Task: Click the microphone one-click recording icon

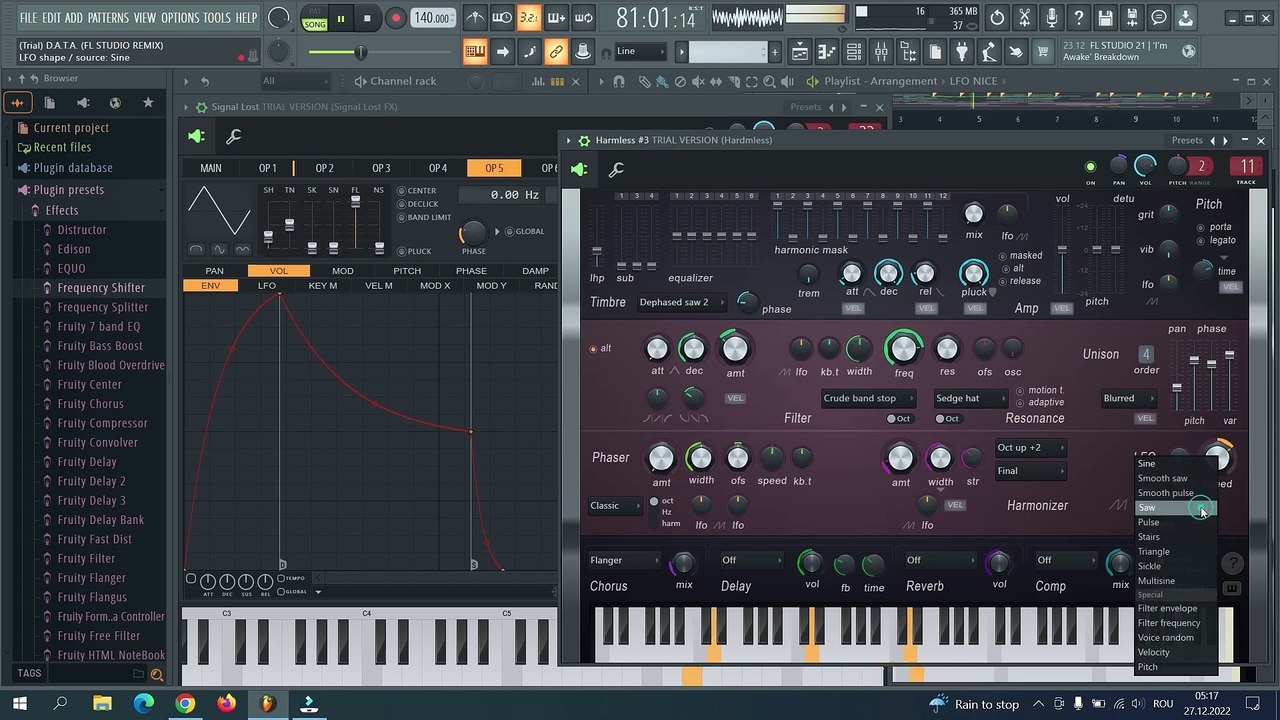Action: (1051, 18)
